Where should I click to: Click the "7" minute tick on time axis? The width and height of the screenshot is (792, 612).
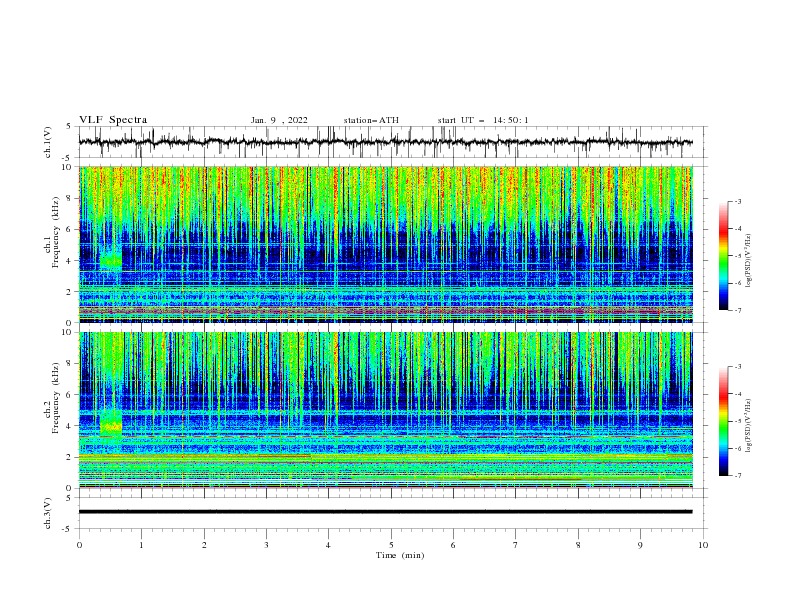click(x=516, y=545)
